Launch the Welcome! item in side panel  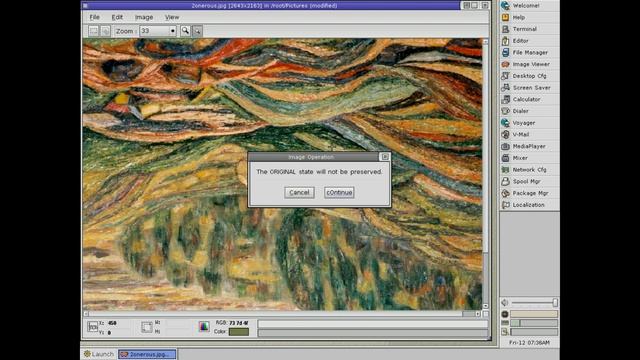click(x=529, y=6)
